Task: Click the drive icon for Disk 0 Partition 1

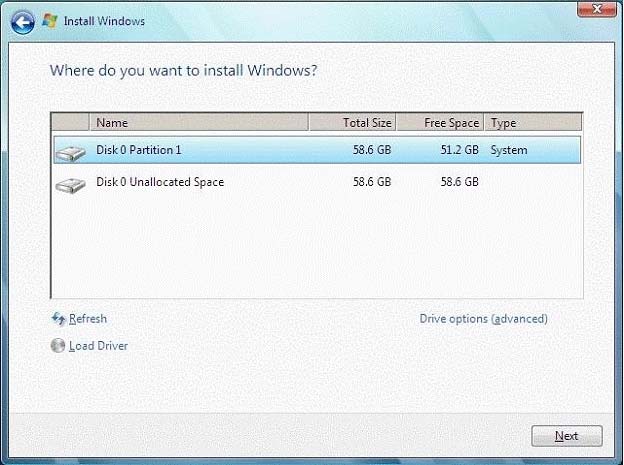Action: tap(70, 153)
